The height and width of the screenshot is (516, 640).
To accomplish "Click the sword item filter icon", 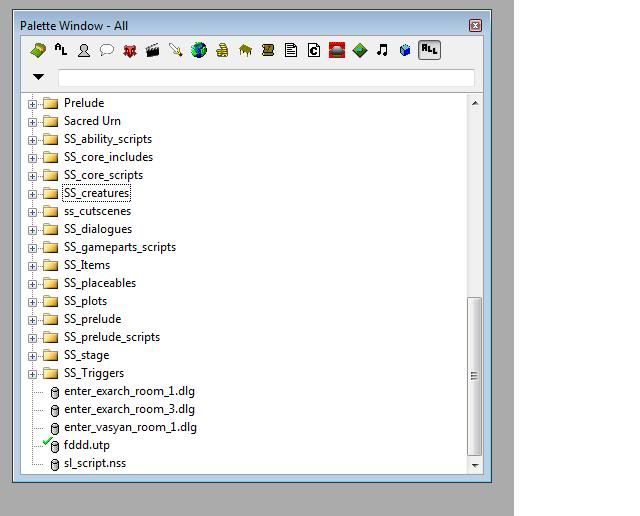I will 176,50.
